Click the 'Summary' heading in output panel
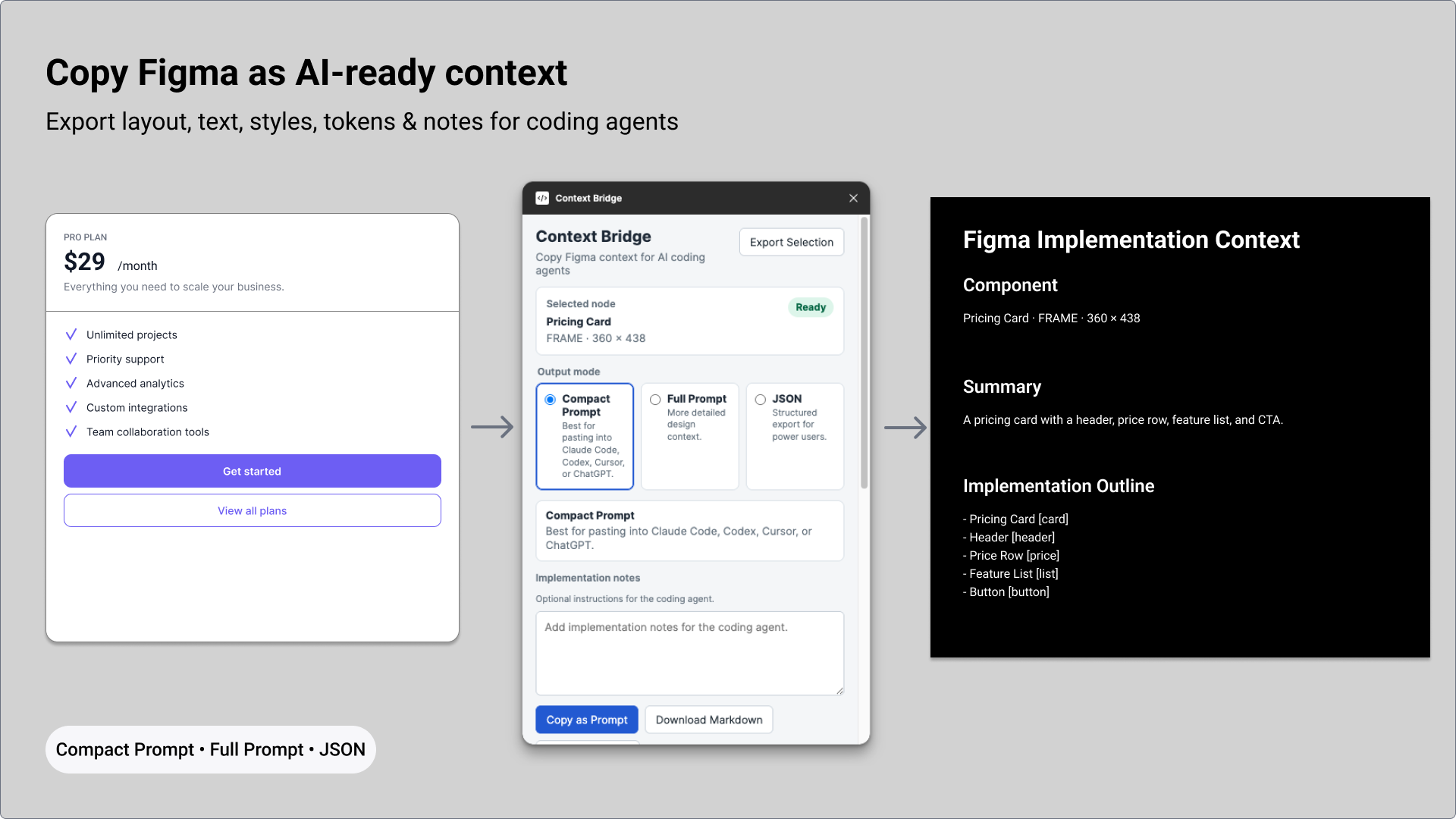The height and width of the screenshot is (819, 1456). tap(1003, 387)
